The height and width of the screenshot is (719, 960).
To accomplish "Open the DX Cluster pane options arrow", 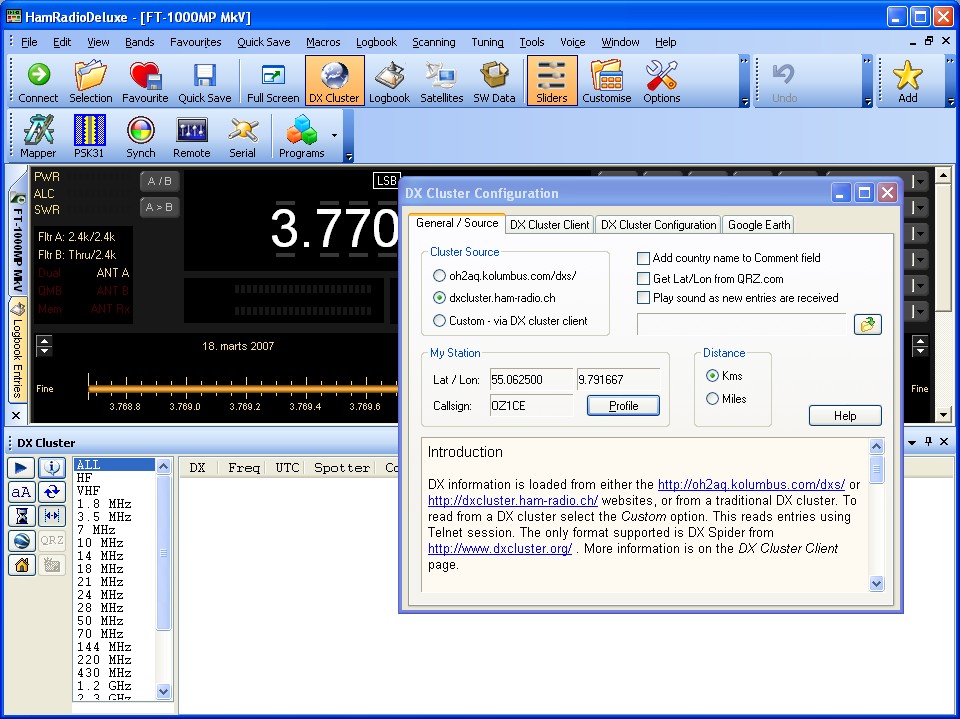I will pos(912,442).
